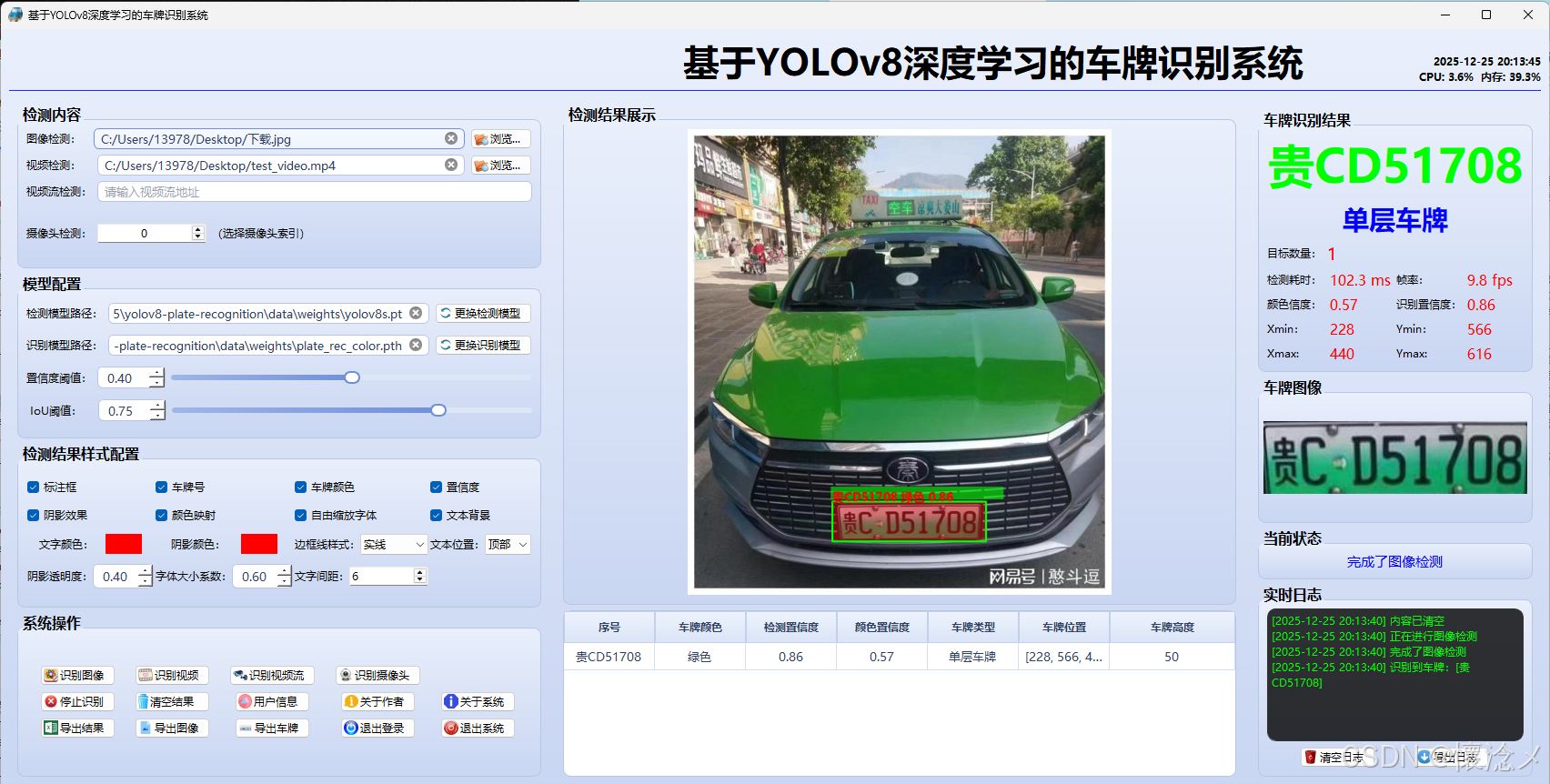Disable the 阴影效果 checkbox
The image size is (1550, 784).
tap(33, 515)
